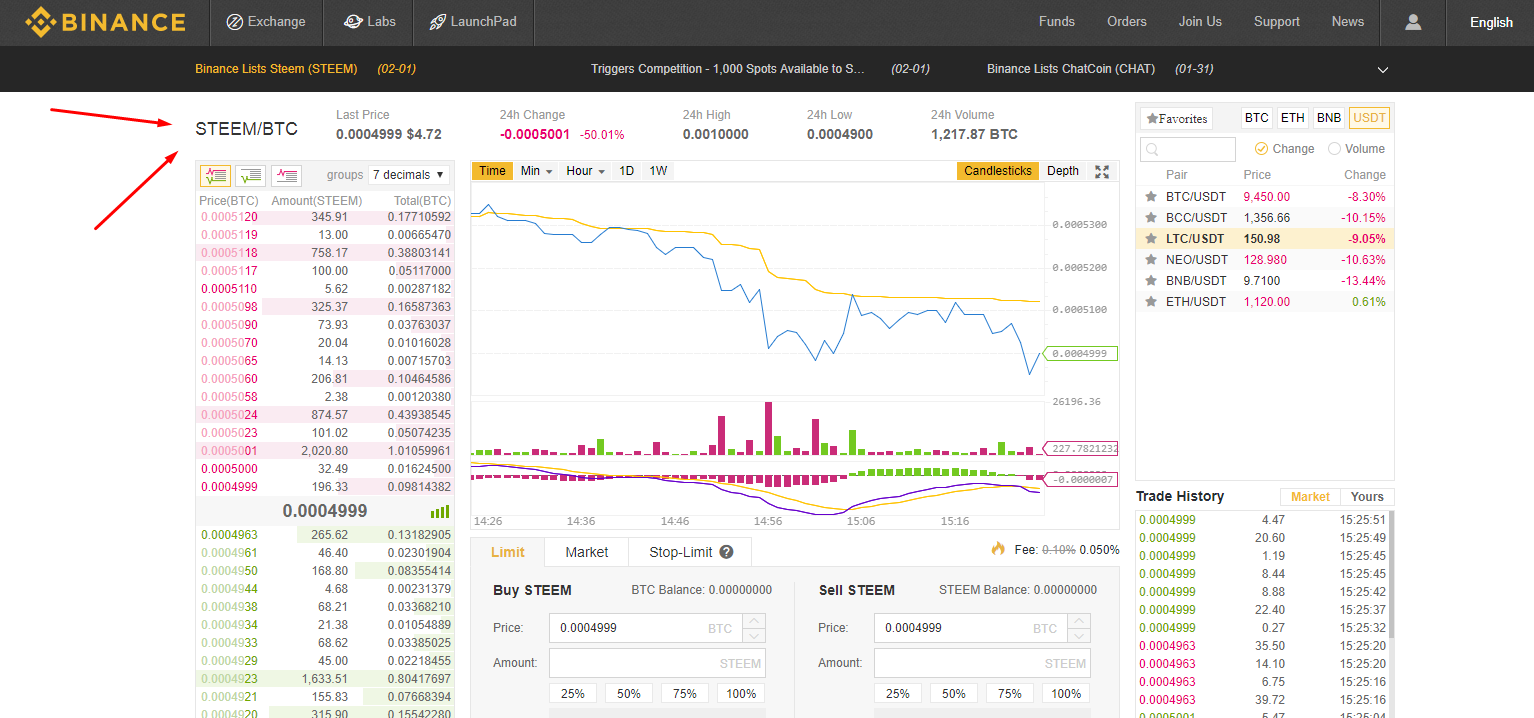Screen dimensions: 1534x718
Task: Switch market list to USDT
Action: click(x=1369, y=118)
